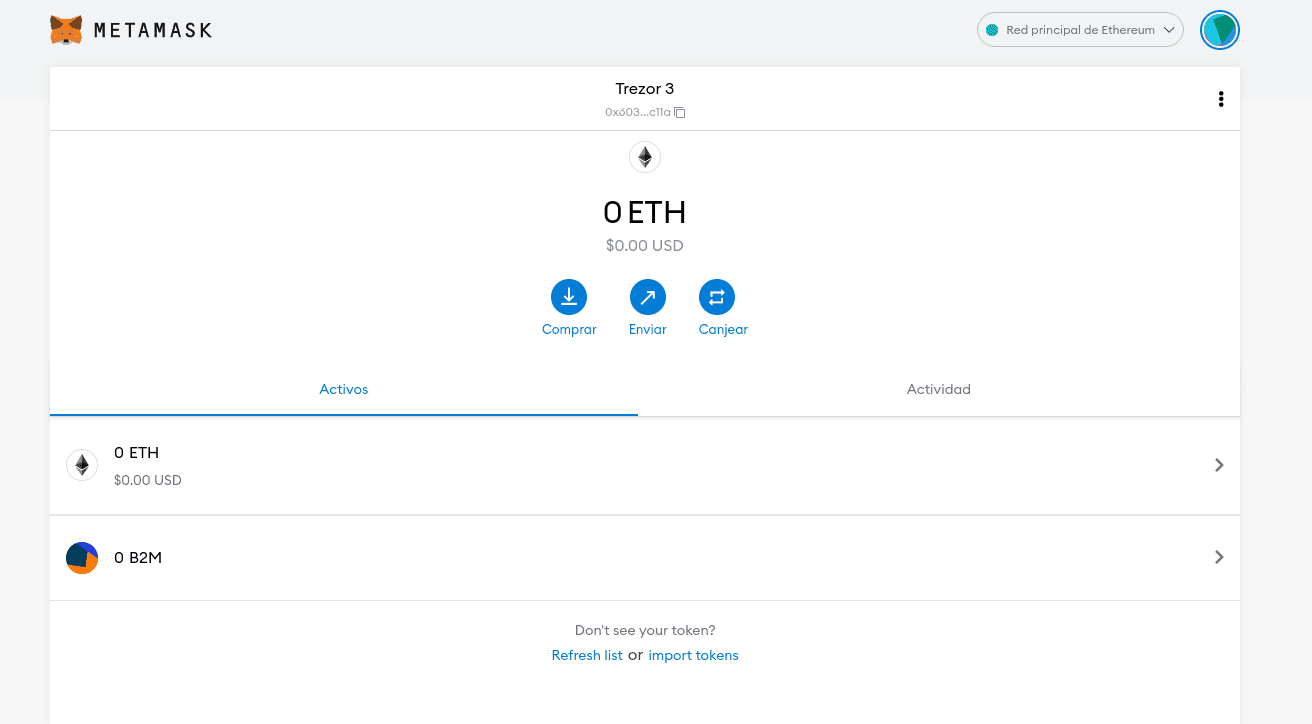The width and height of the screenshot is (1312, 724).
Task: Switch to the Actividad tab
Action: coord(939,389)
